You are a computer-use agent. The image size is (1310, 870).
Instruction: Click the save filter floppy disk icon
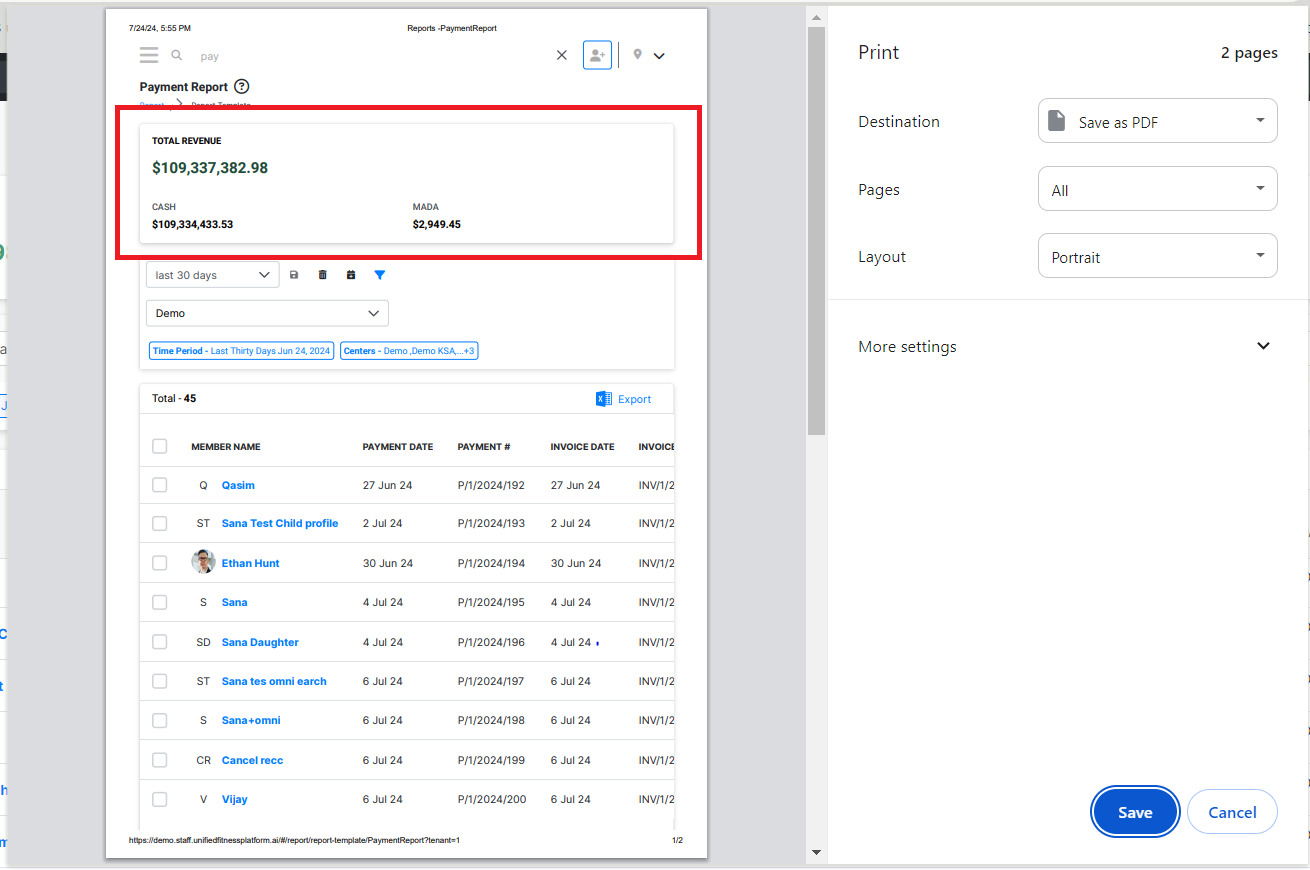pos(294,275)
